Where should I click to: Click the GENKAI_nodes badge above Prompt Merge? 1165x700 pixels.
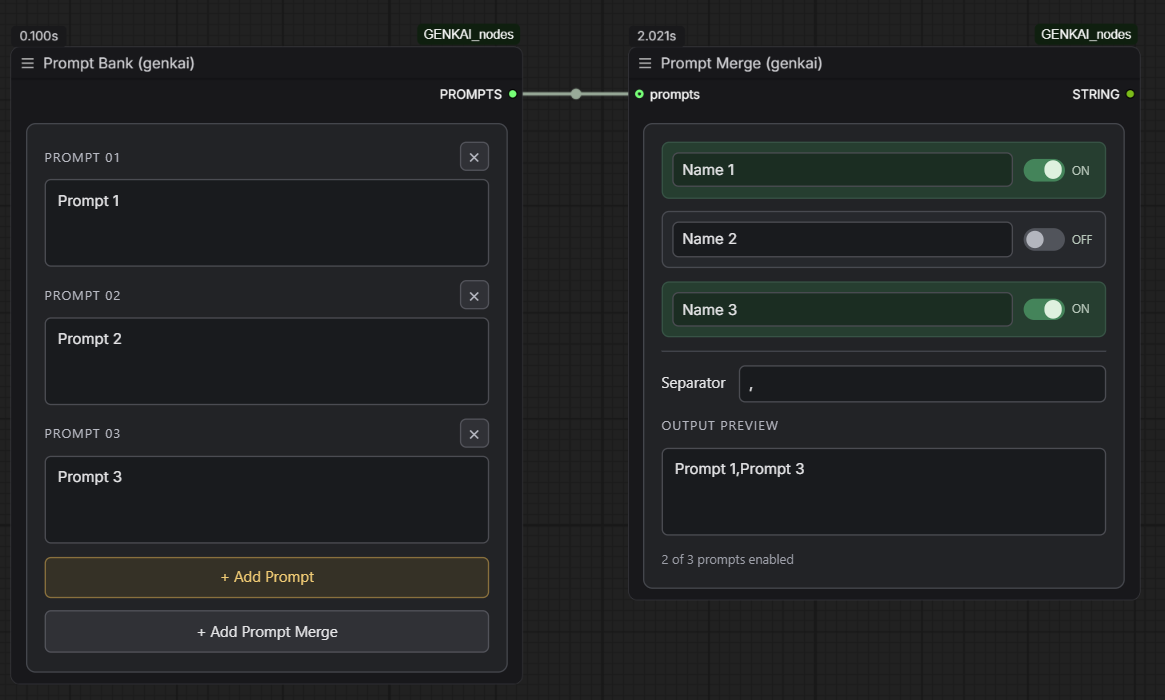pyautogui.click(x=1086, y=34)
